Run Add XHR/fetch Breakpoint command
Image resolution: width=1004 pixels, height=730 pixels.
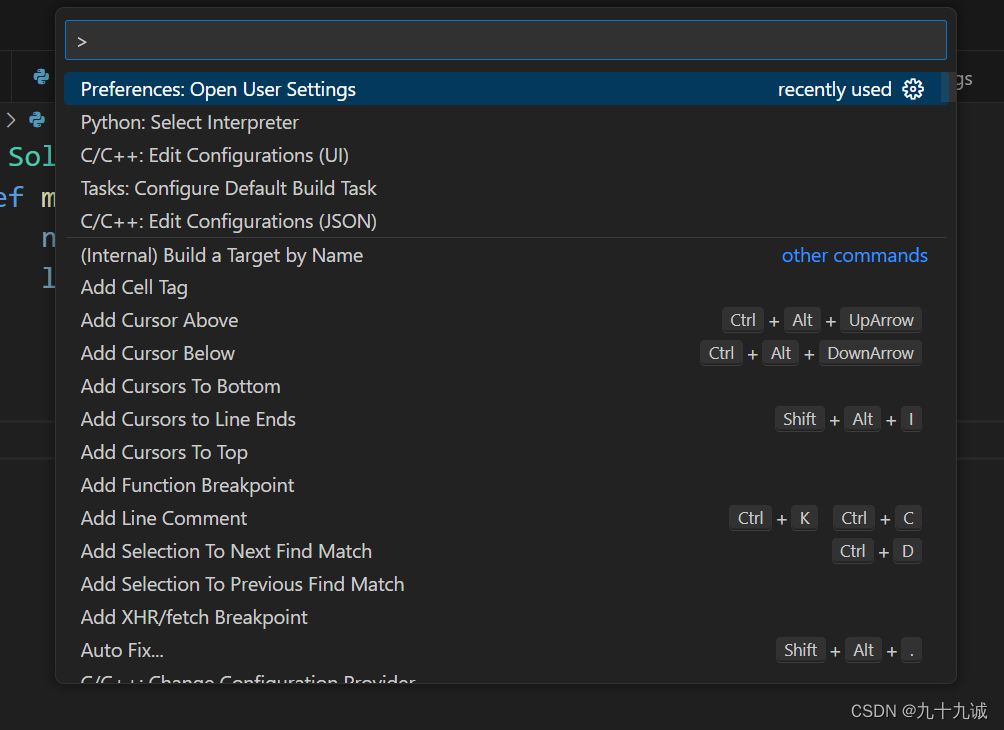(x=505, y=617)
